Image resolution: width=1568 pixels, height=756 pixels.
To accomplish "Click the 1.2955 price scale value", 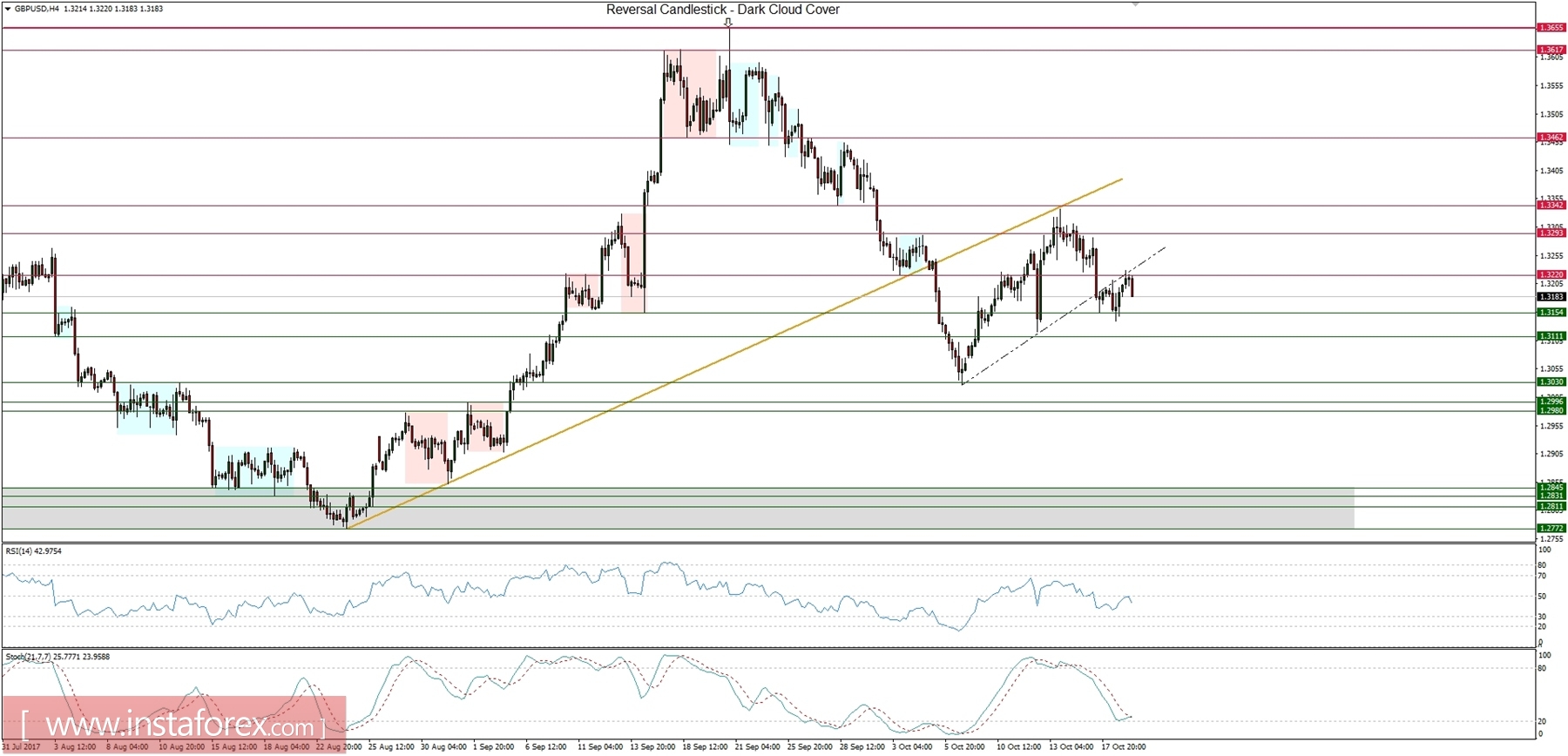I will tap(1551, 426).
